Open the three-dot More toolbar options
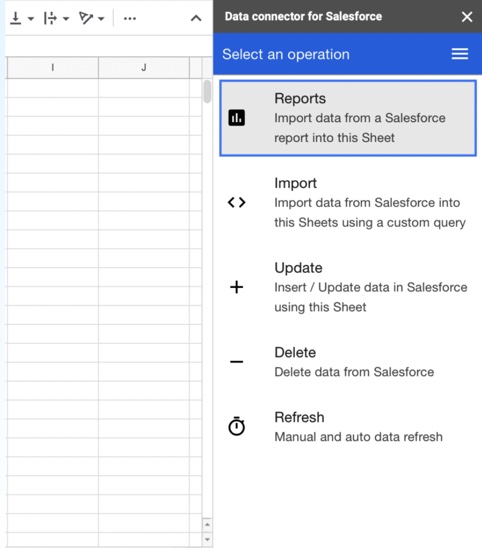This screenshot has height=548, width=482. (x=130, y=19)
